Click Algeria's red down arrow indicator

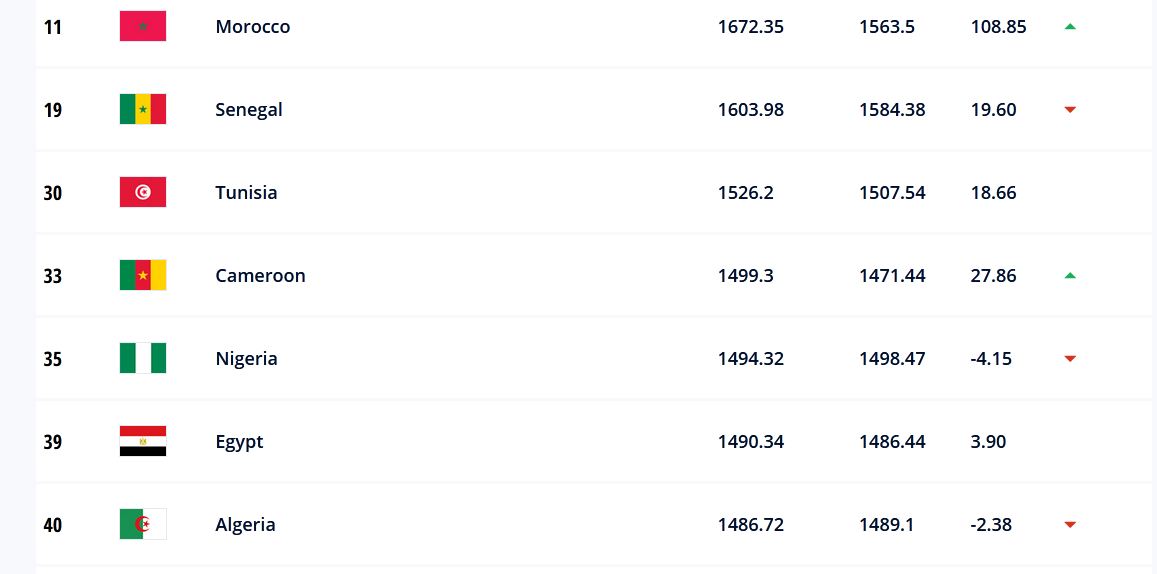pyautogui.click(x=1070, y=525)
